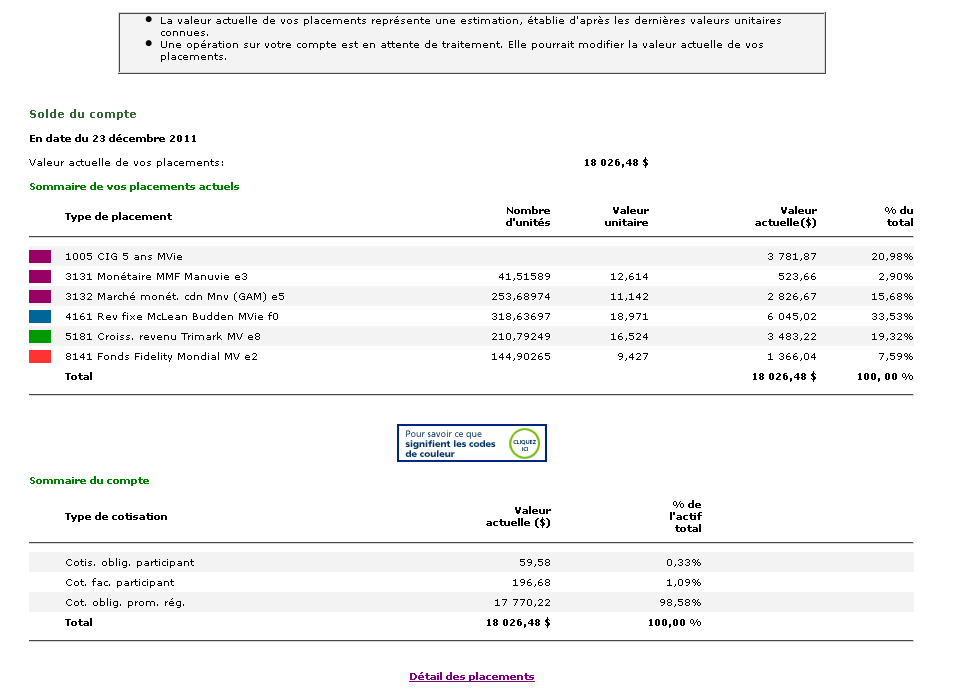Viewport: 956px width, 691px height.
Task: Click the Type de cotisation column header
Action: click(116, 517)
